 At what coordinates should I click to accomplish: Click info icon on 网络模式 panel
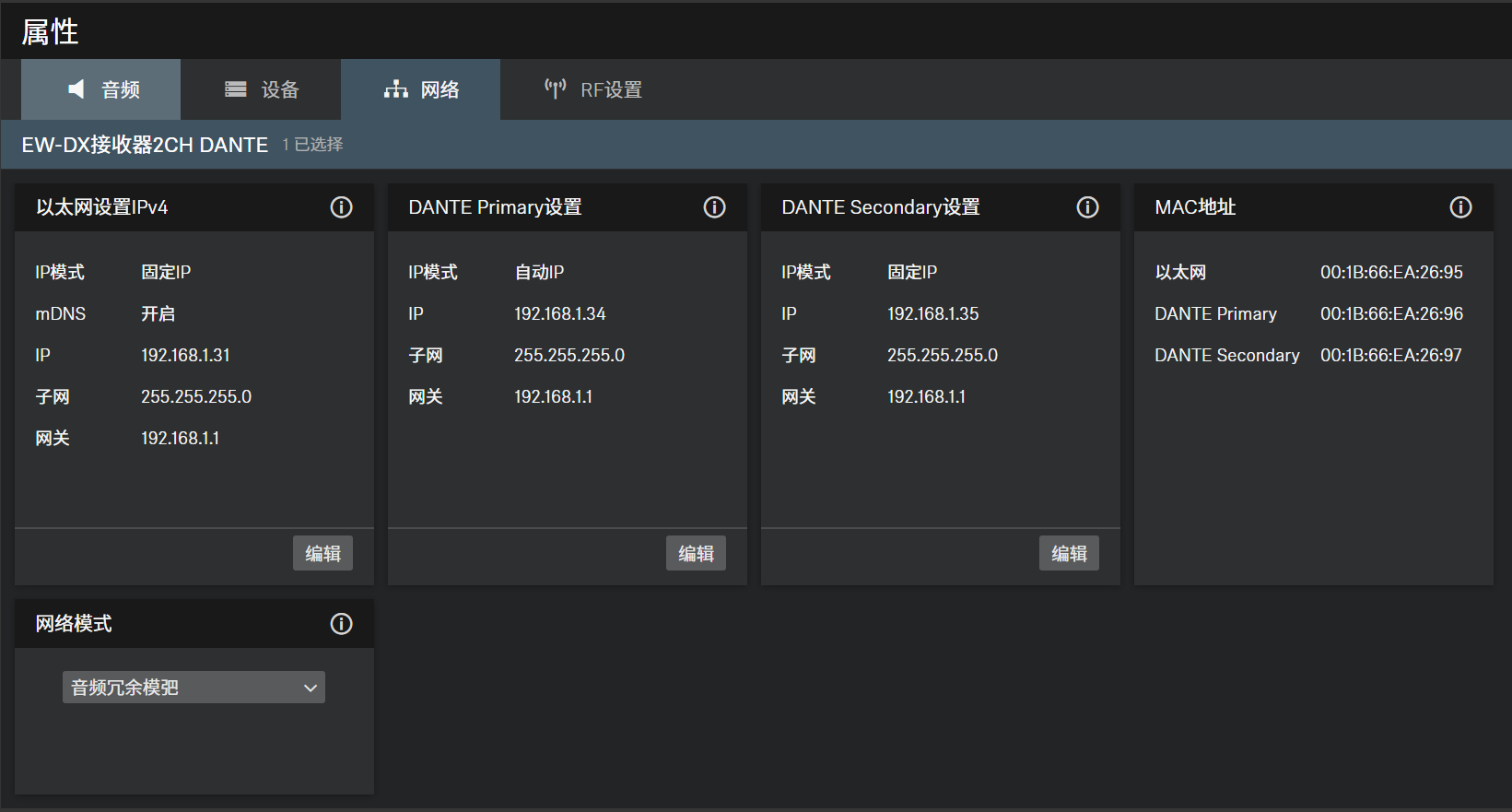click(x=341, y=624)
